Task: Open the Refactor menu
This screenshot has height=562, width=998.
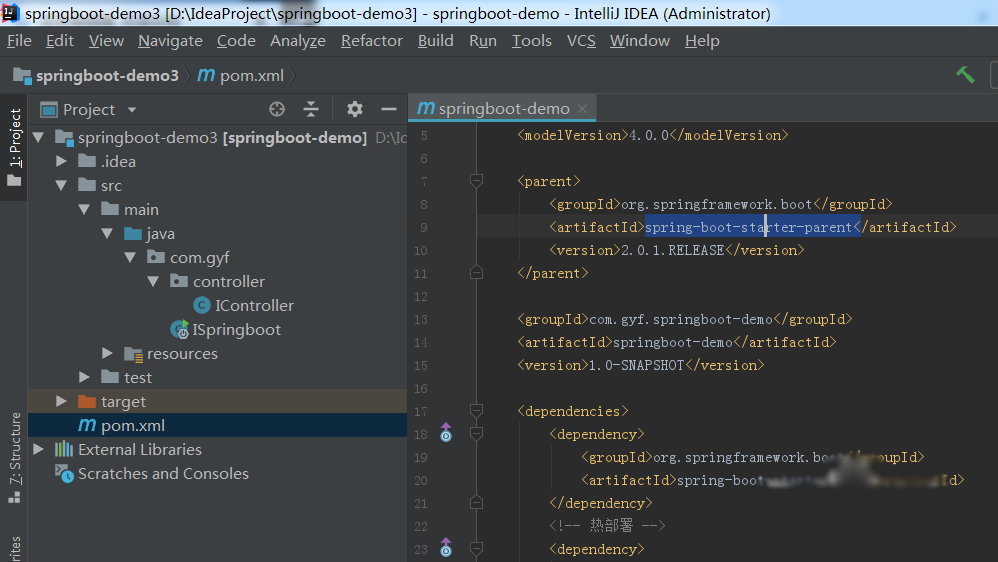Action: pos(372,41)
